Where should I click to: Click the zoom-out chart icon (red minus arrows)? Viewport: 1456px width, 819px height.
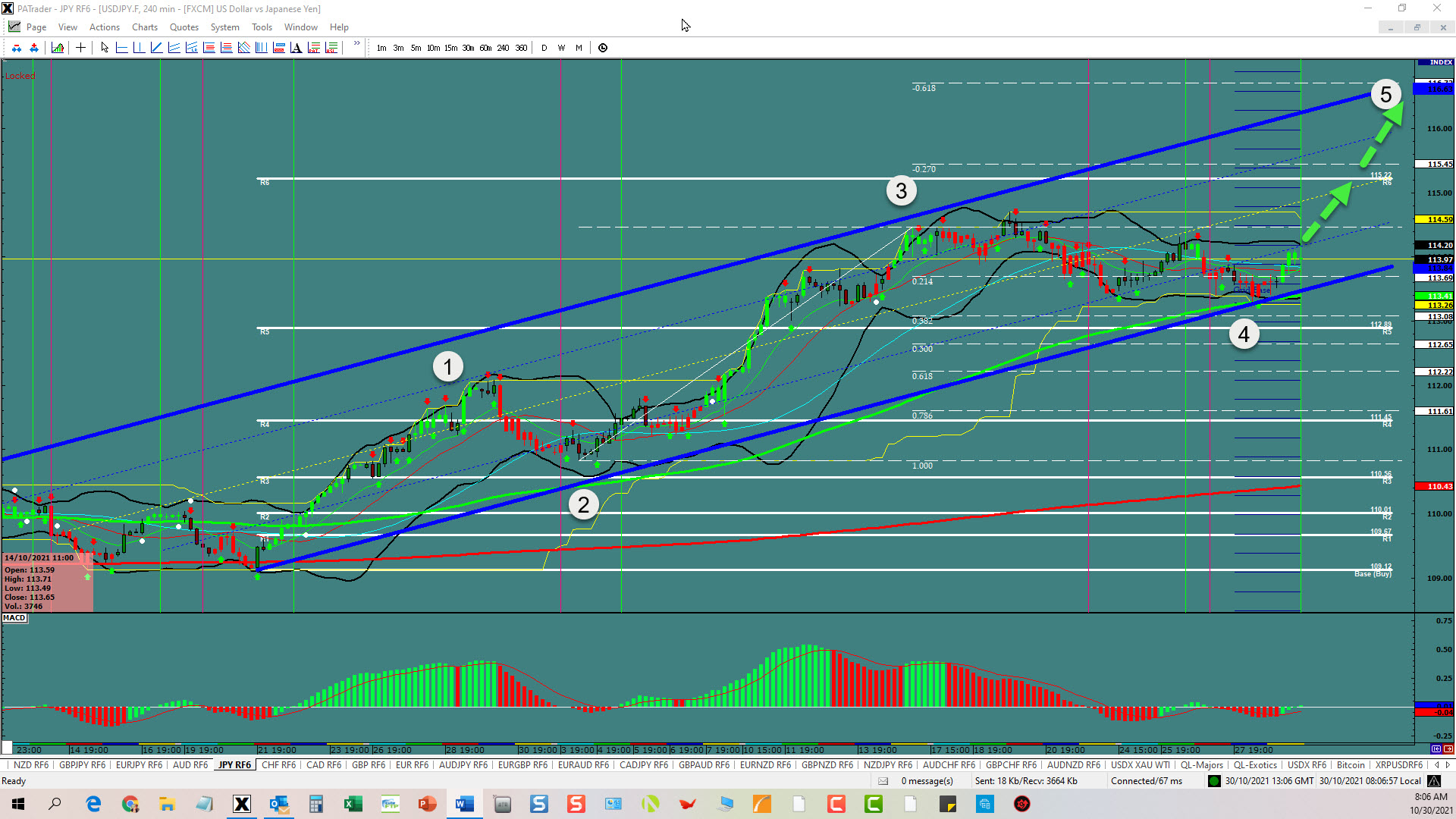tap(17, 48)
